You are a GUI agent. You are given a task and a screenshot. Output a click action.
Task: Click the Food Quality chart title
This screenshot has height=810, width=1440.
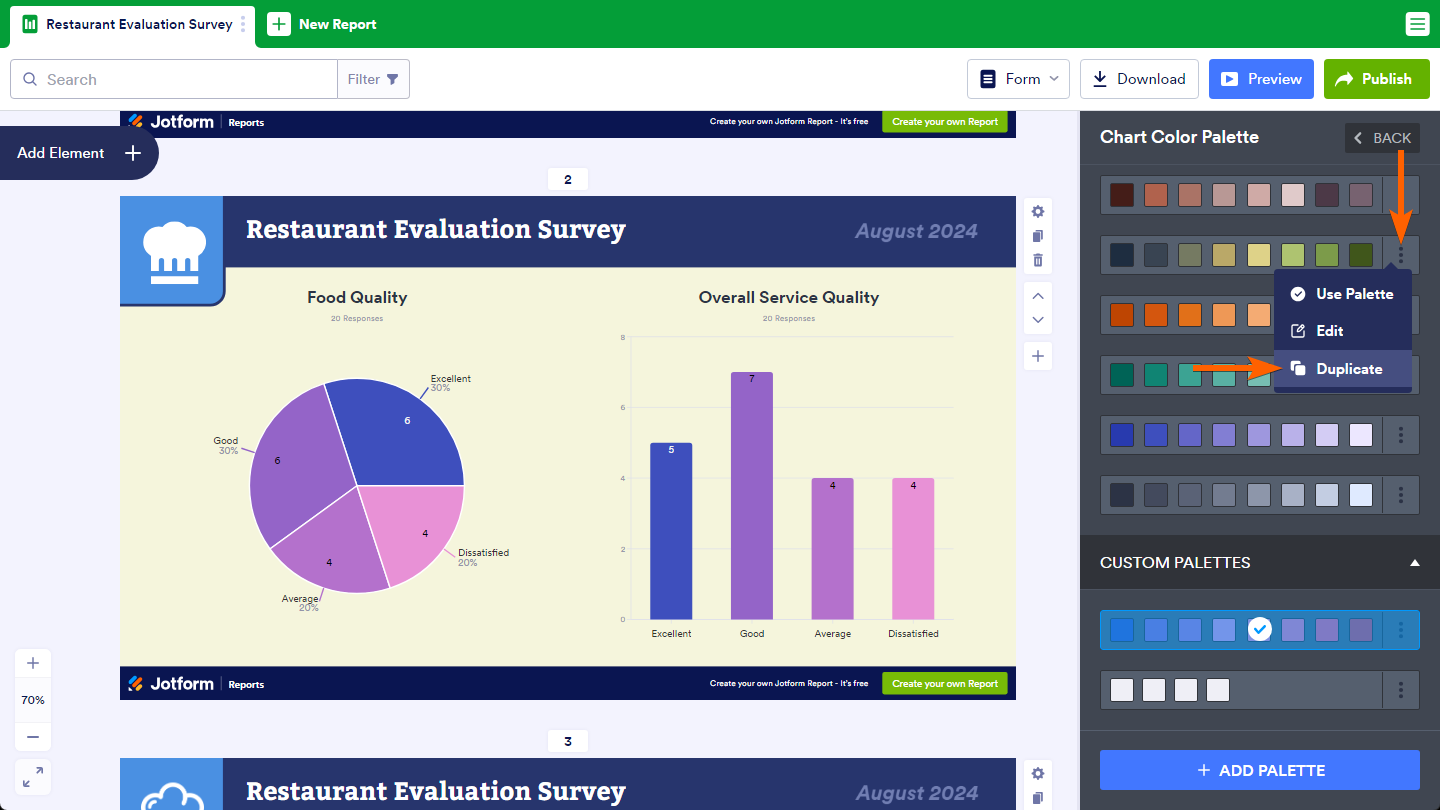coord(357,297)
